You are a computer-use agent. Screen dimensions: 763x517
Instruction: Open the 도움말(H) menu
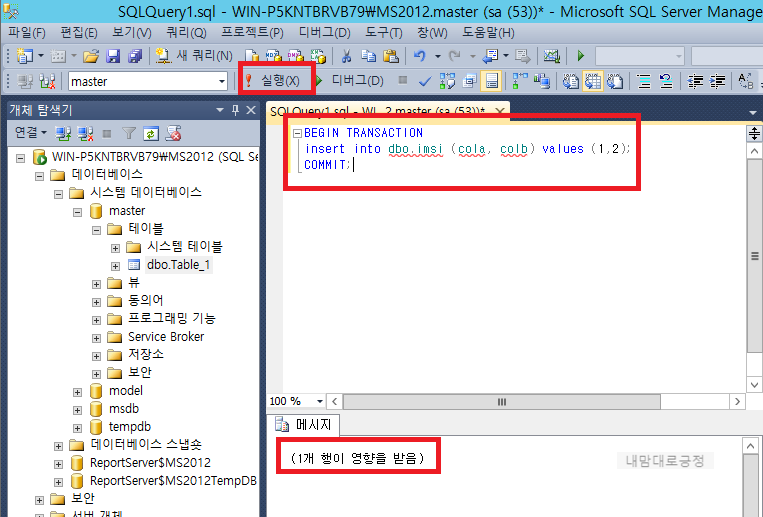[x=488, y=33]
